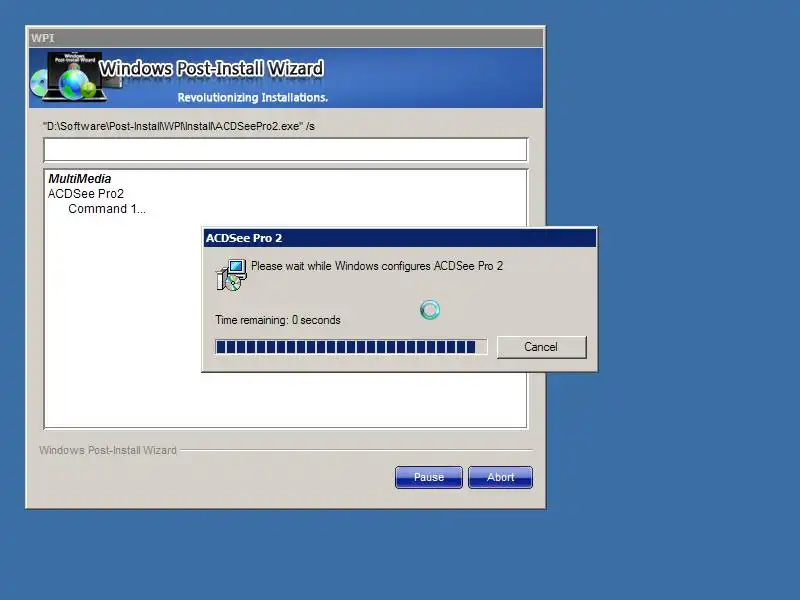
Task: Click the ACDSee installer setup icon
Action: (231, 274)
